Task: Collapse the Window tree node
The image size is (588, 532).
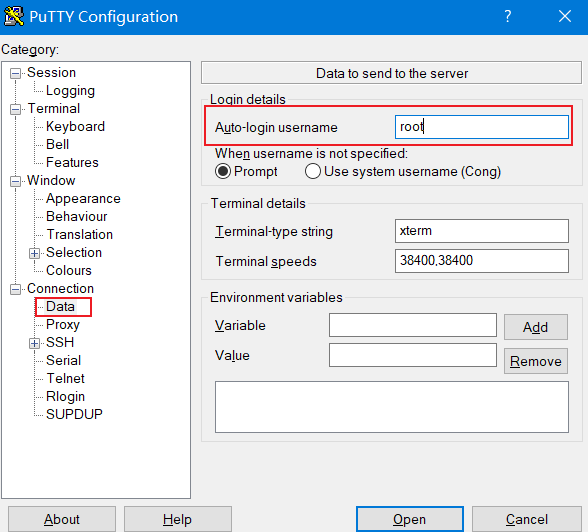Action: coord(15,181)
